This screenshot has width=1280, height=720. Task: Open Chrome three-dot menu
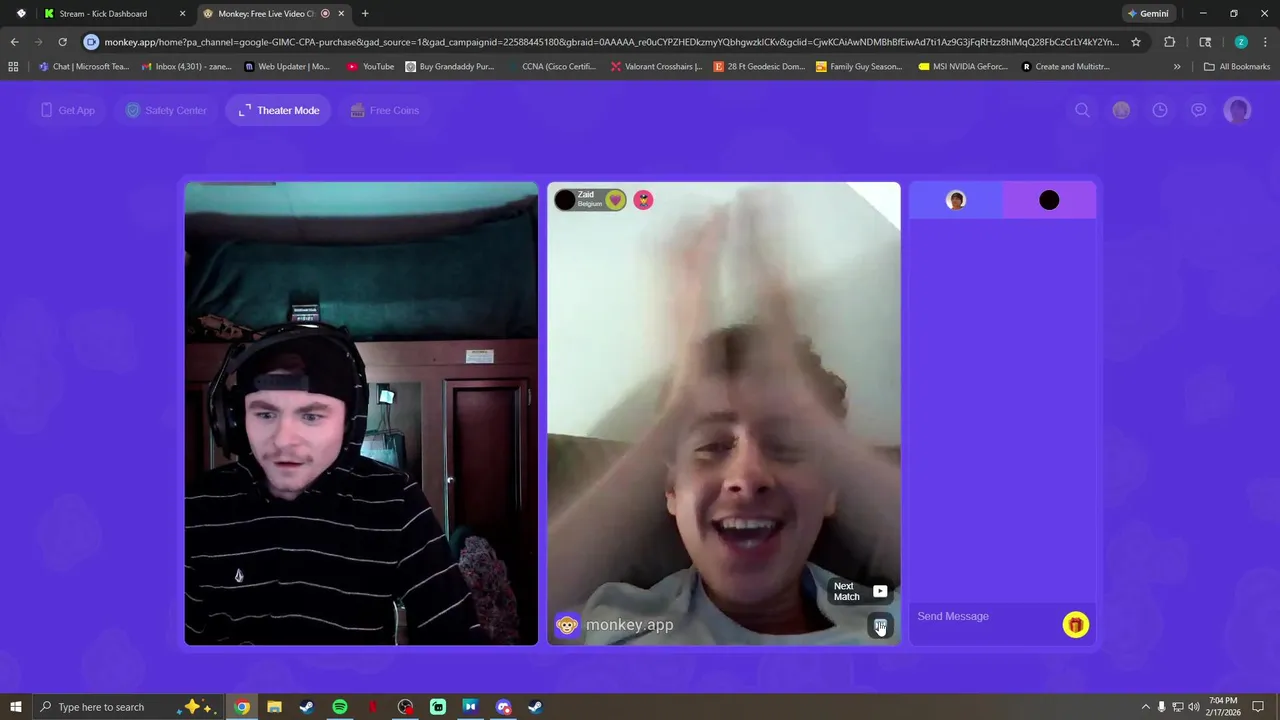1266,42
